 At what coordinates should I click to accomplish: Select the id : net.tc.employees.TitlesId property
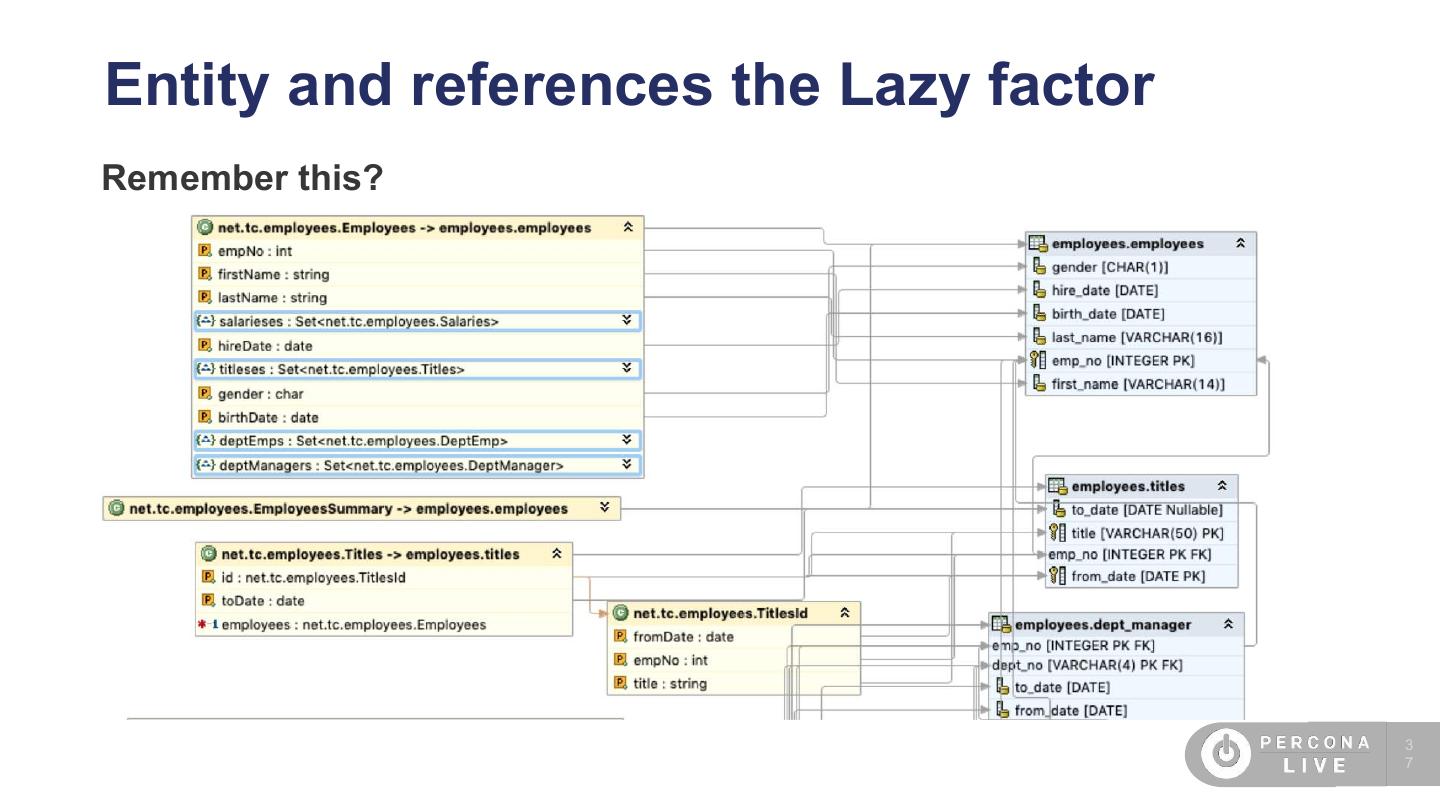tap(313, 578)
